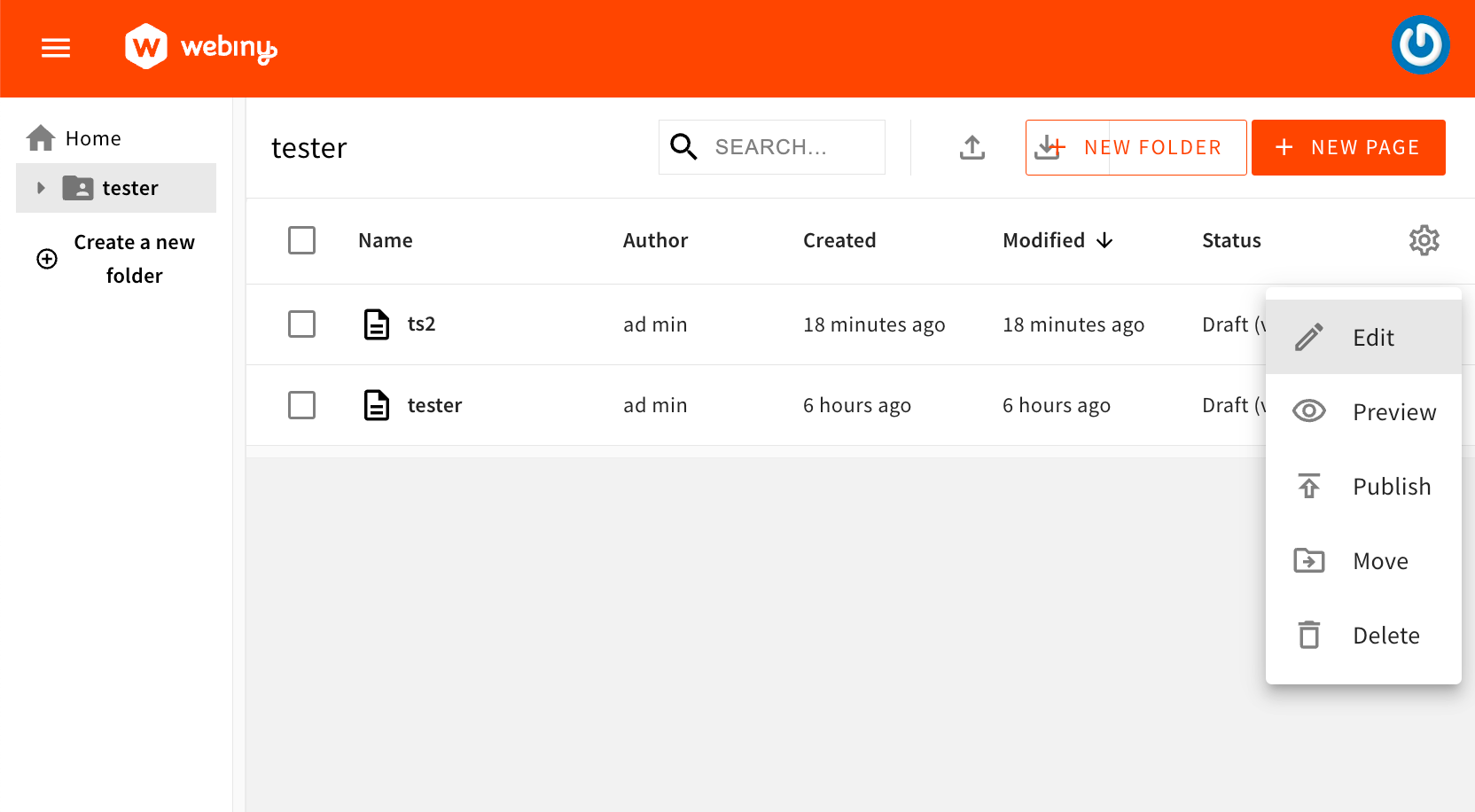Open the import pages upload icon near the toolbar
1475x812 pixels.
[x=972, y=147]
